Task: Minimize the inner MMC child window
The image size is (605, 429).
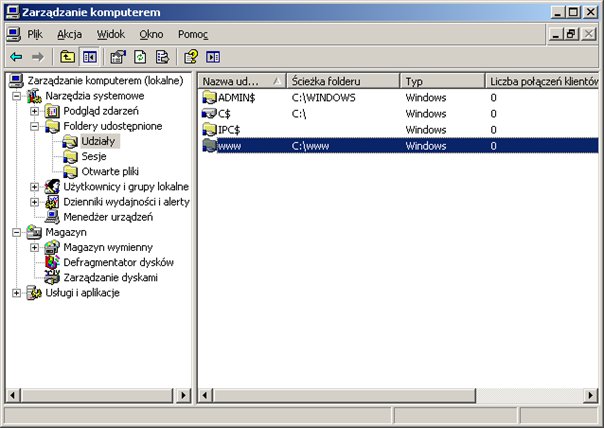Action: [x=556, y=34]
